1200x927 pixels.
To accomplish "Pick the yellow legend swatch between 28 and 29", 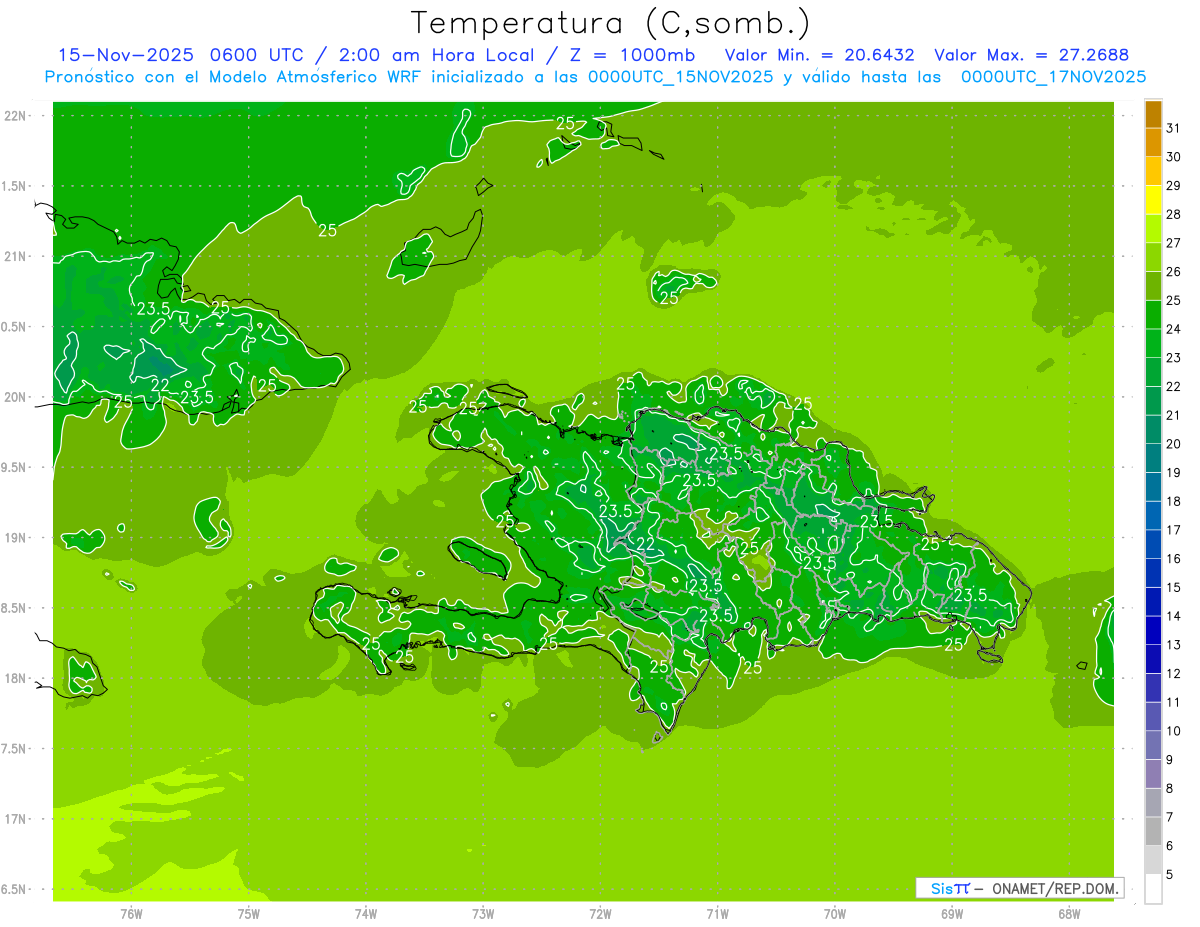I will click(1153, 200).
